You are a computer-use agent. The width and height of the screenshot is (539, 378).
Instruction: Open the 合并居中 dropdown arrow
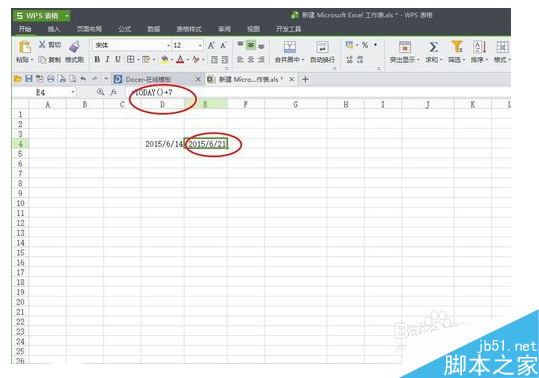point(303,60)
